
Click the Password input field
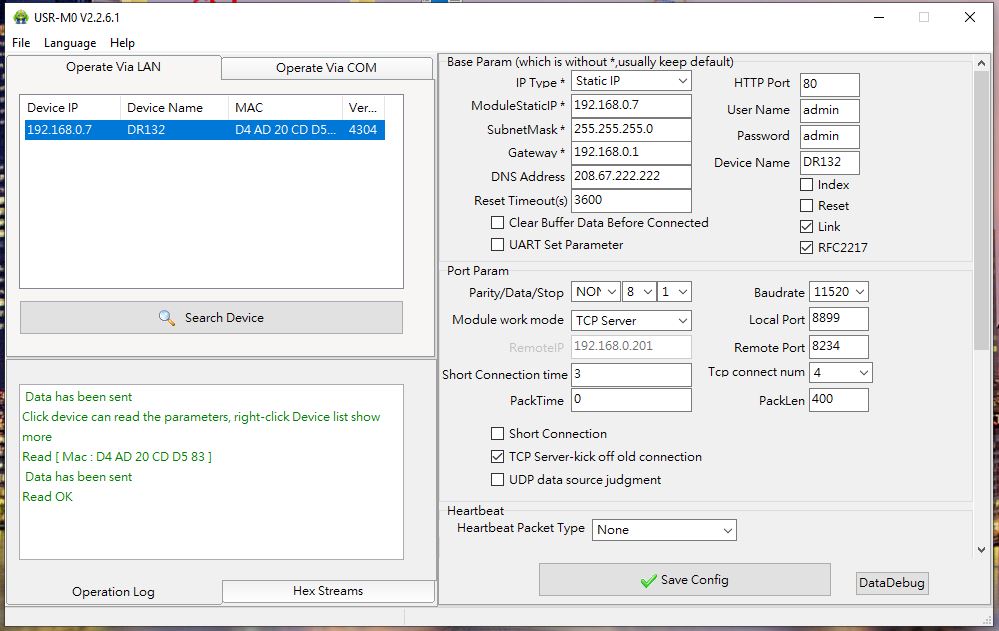[830, 136]
